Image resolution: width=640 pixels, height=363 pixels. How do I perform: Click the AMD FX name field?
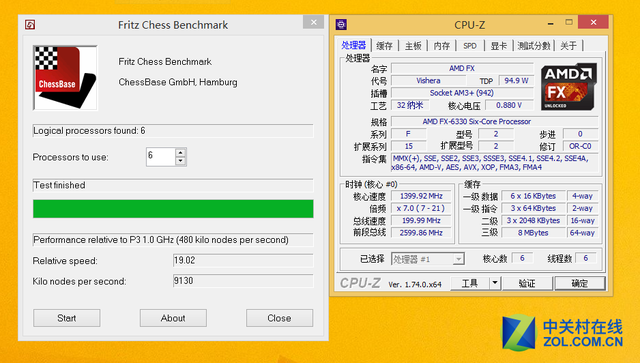(x=462, y=68)
